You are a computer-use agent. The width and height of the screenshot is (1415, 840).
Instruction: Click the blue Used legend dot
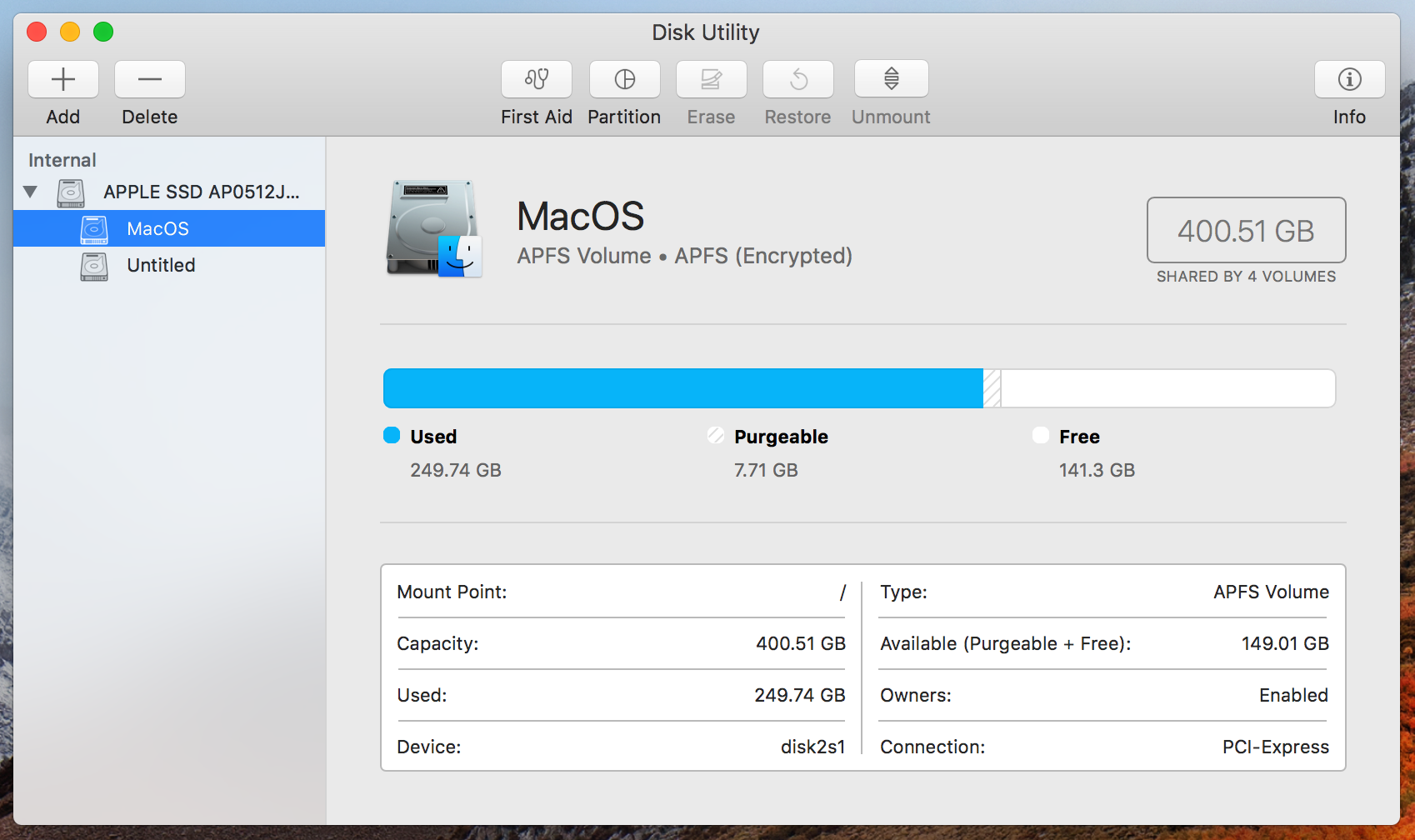pos(392,435)
